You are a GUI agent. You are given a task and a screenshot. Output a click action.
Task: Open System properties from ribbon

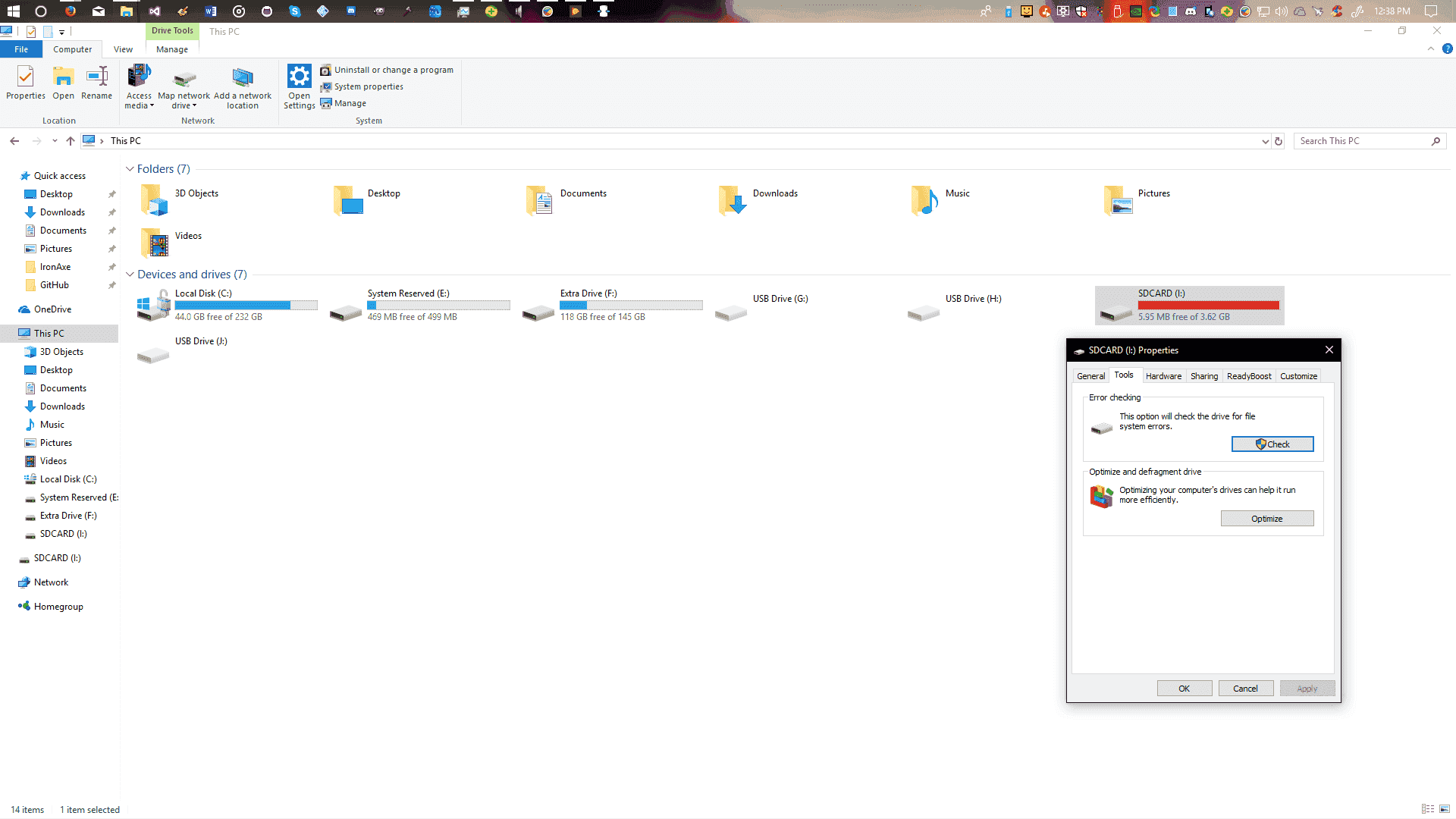pos(362,86)
